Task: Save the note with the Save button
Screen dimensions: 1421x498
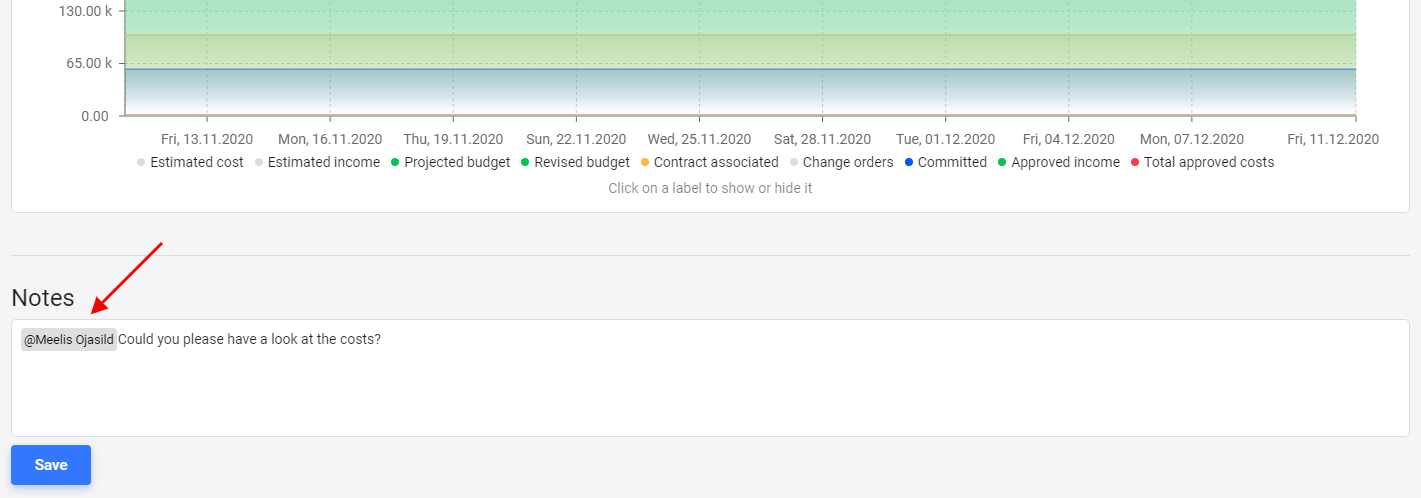Action: pos(51,465)
